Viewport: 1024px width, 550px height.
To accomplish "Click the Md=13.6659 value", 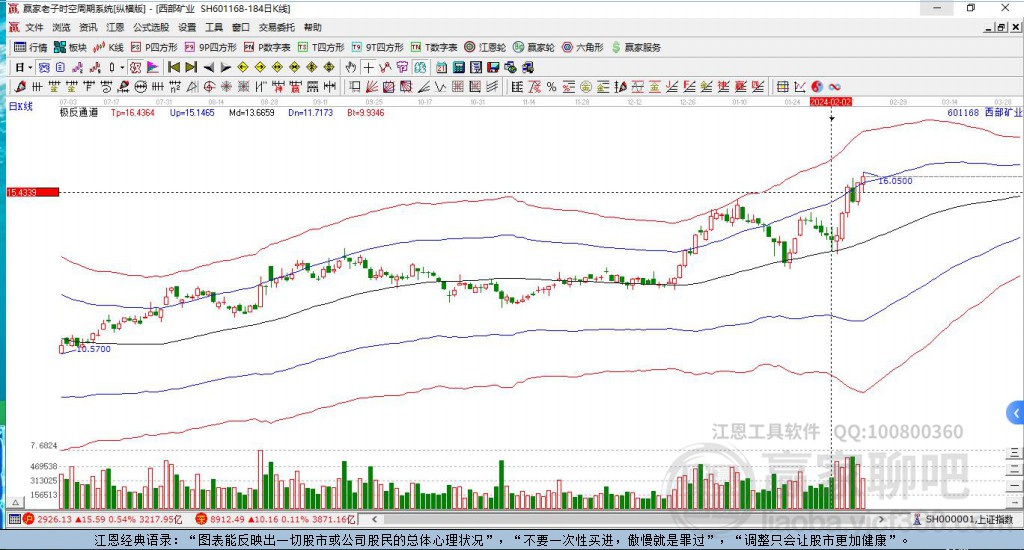I will coord(251,112).
